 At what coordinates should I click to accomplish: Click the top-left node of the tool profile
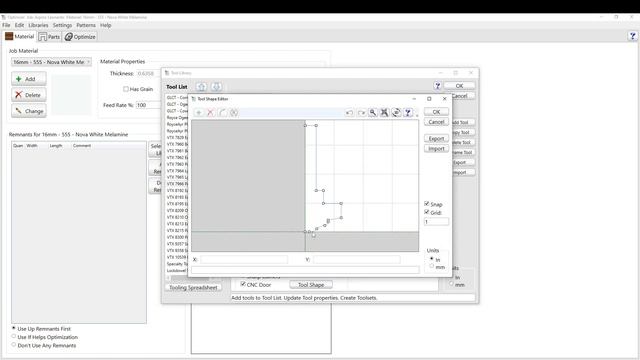click(305, 125)
